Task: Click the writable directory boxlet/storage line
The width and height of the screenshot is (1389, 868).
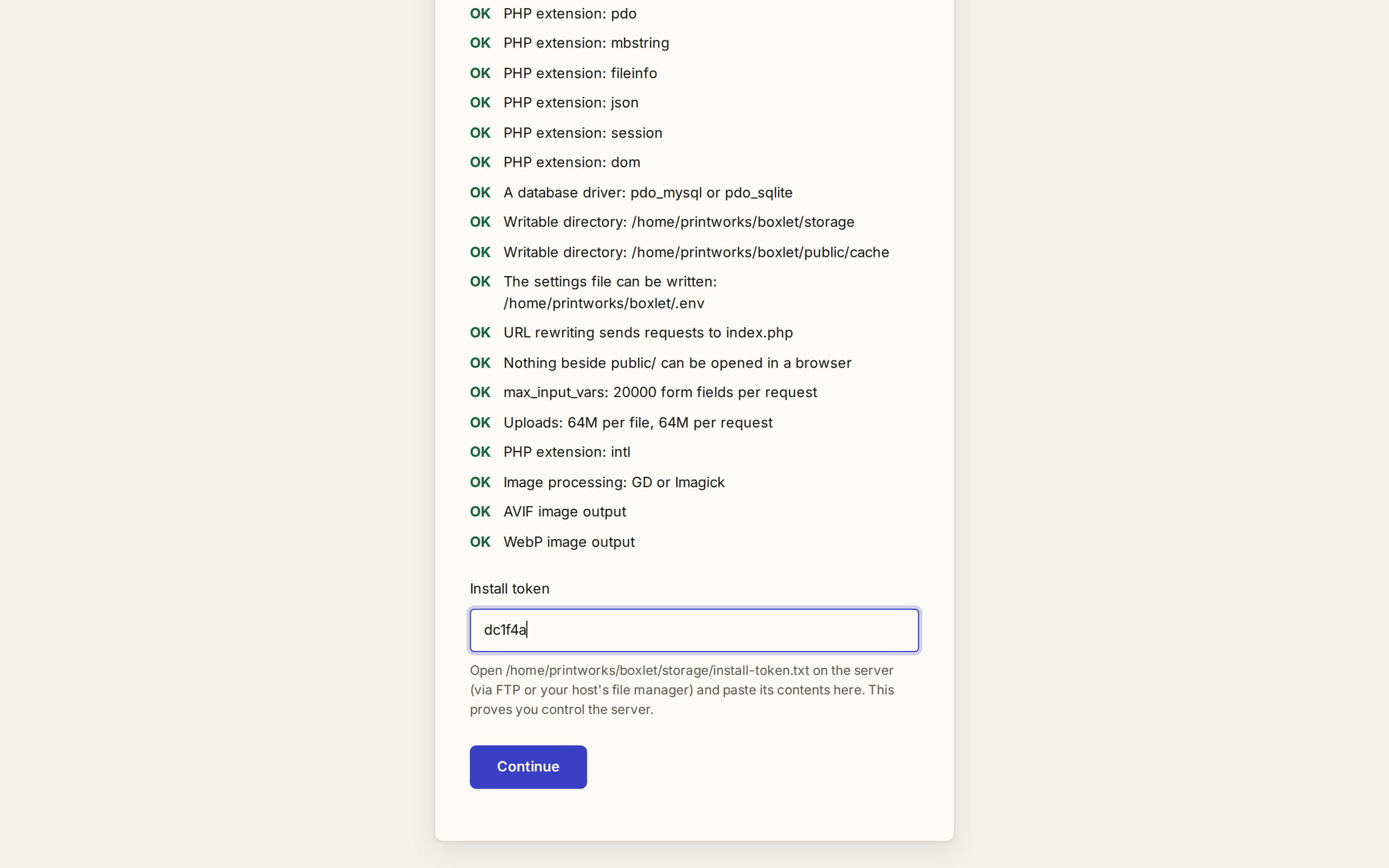Action: click(679, 222)
